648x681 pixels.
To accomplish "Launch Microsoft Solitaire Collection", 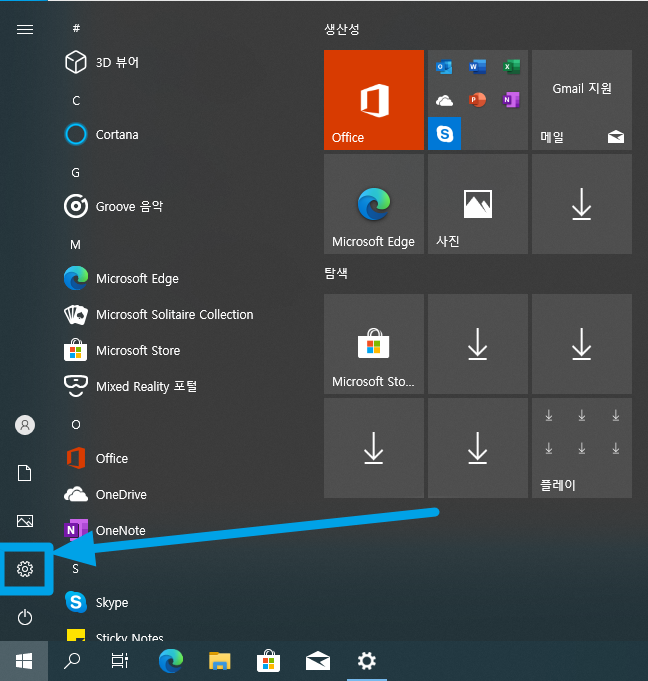I will pos(159,314).
